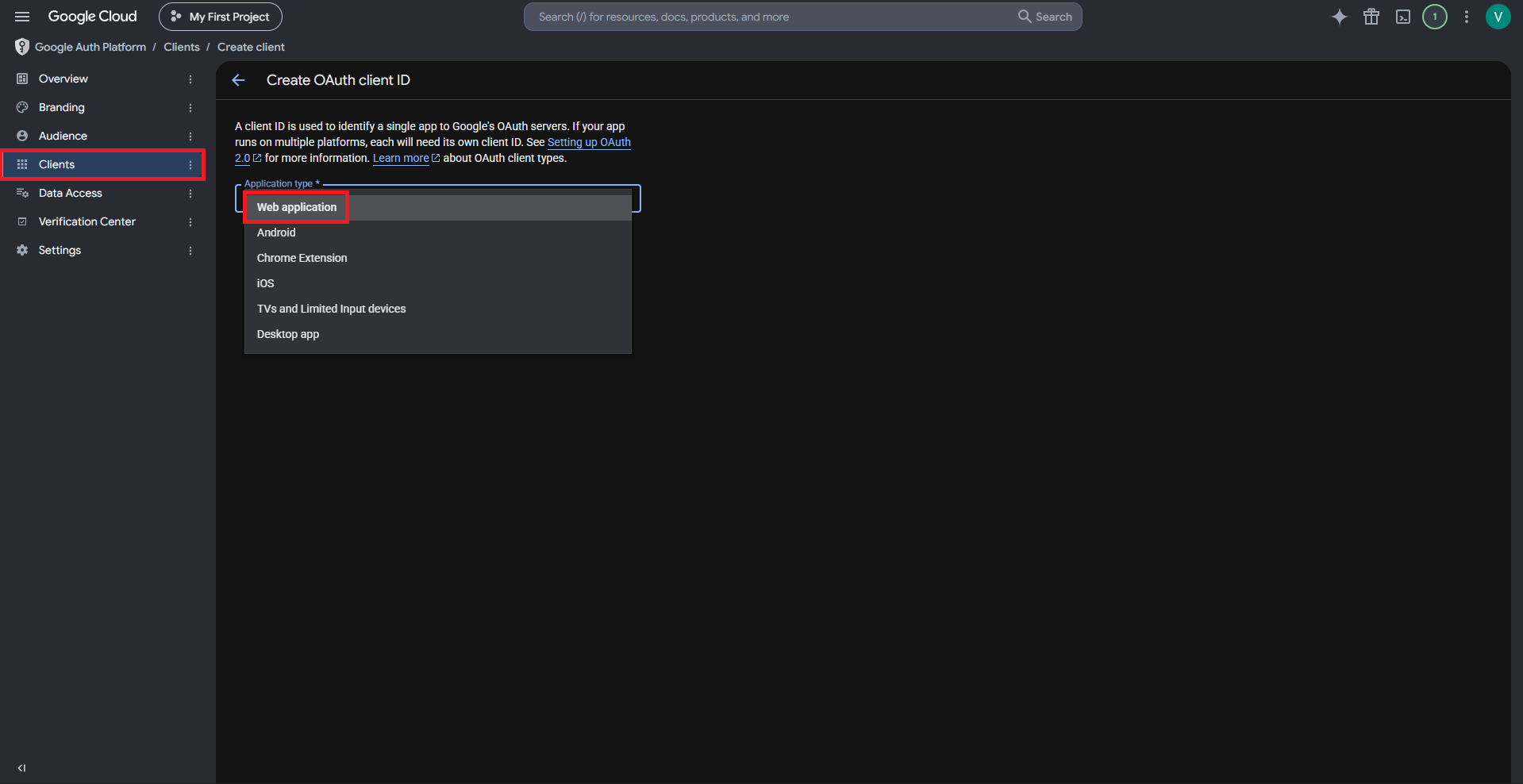Activate Cloud Shell terminal icon
Viewport: 1523px width, 784px height.
1403,17
